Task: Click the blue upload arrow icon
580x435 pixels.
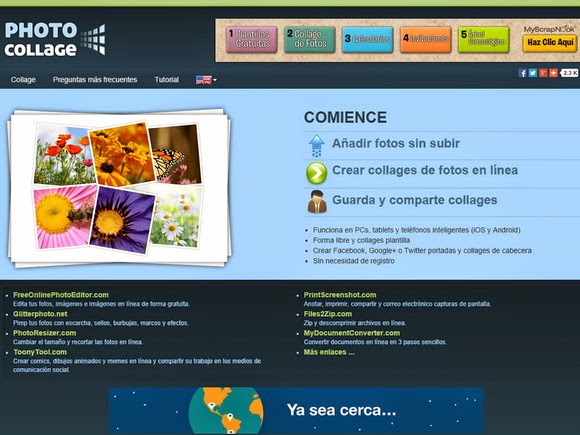Action: [317, 146]
